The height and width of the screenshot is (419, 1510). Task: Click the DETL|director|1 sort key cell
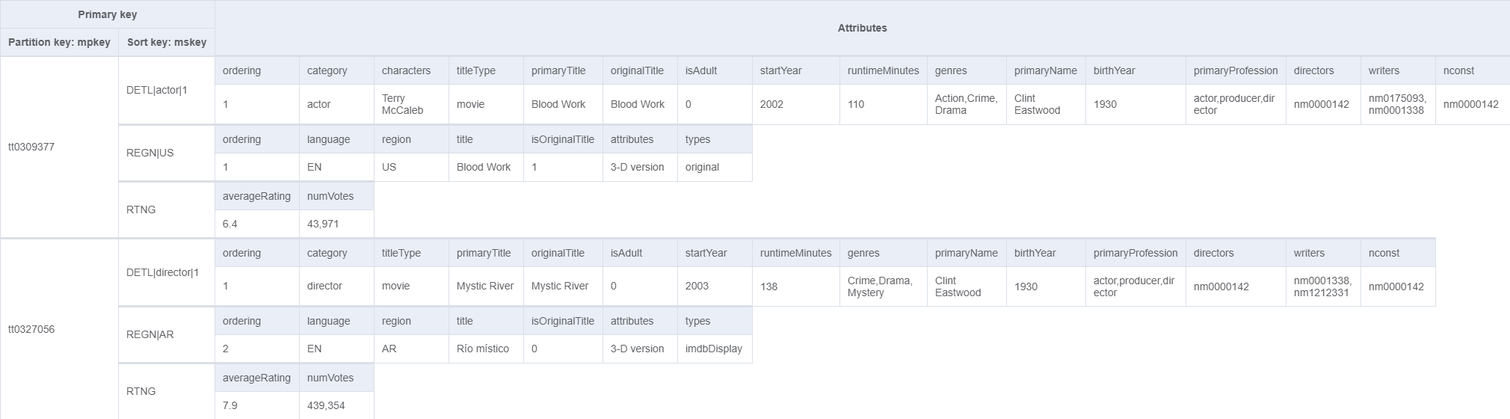coord(166,272)
